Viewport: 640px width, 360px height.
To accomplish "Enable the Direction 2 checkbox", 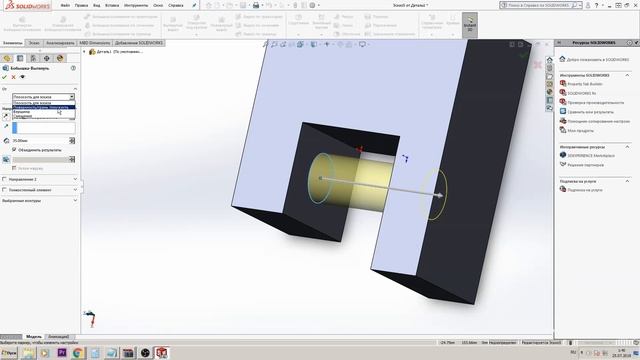I will click(x=4, y=179).
